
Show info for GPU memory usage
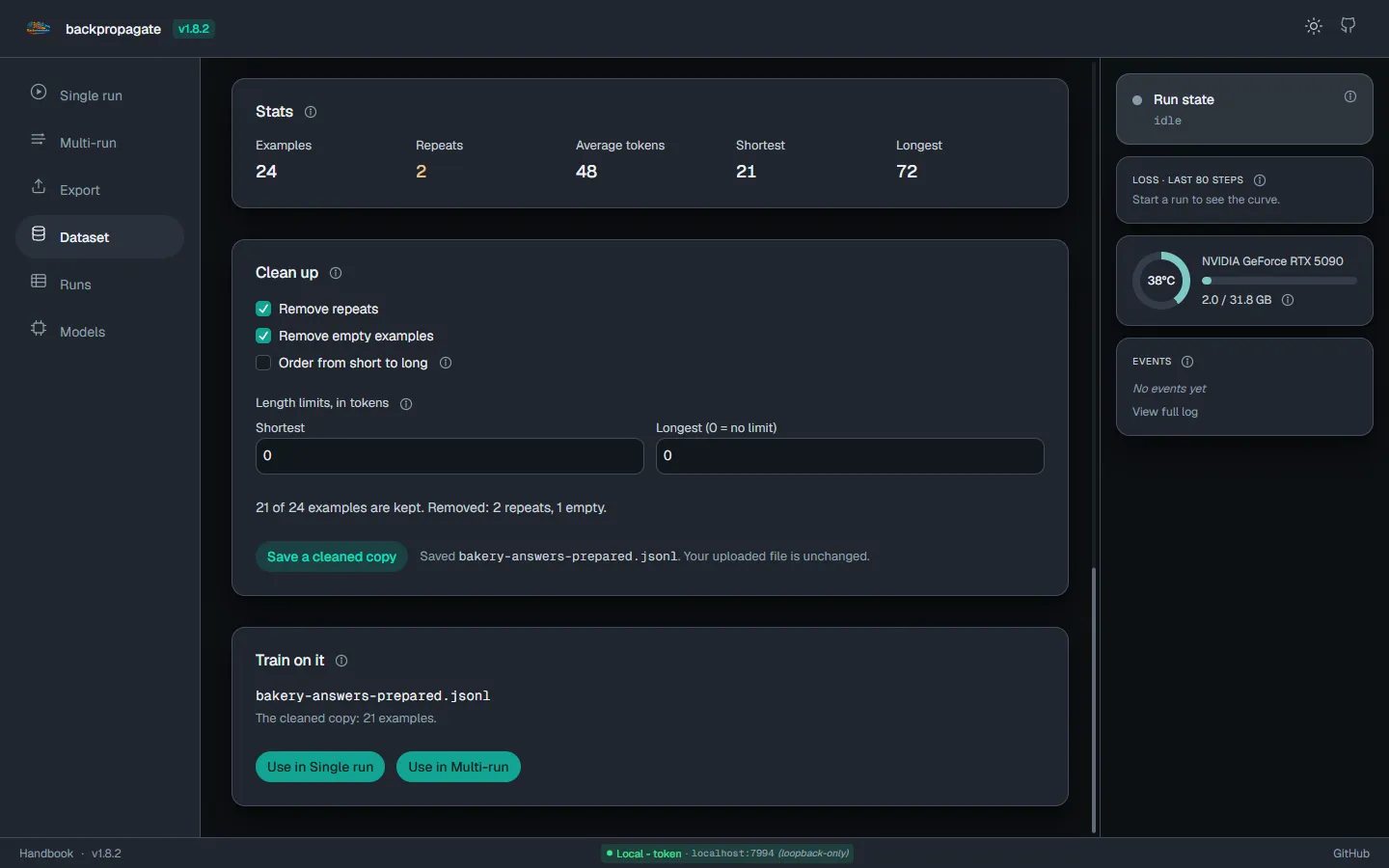tap(1288, 300)
